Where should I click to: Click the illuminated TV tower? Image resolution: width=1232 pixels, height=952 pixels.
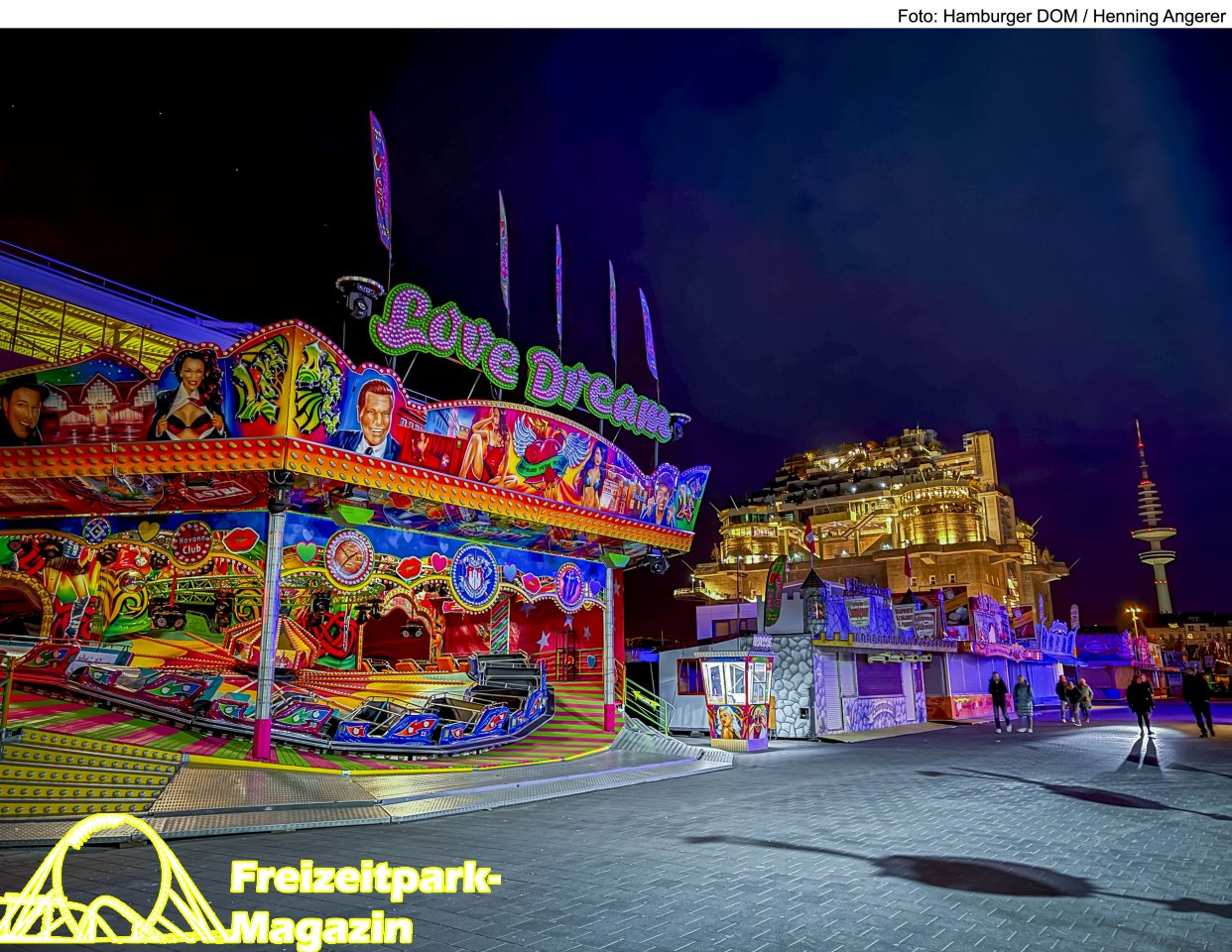tap(1153, 526)
